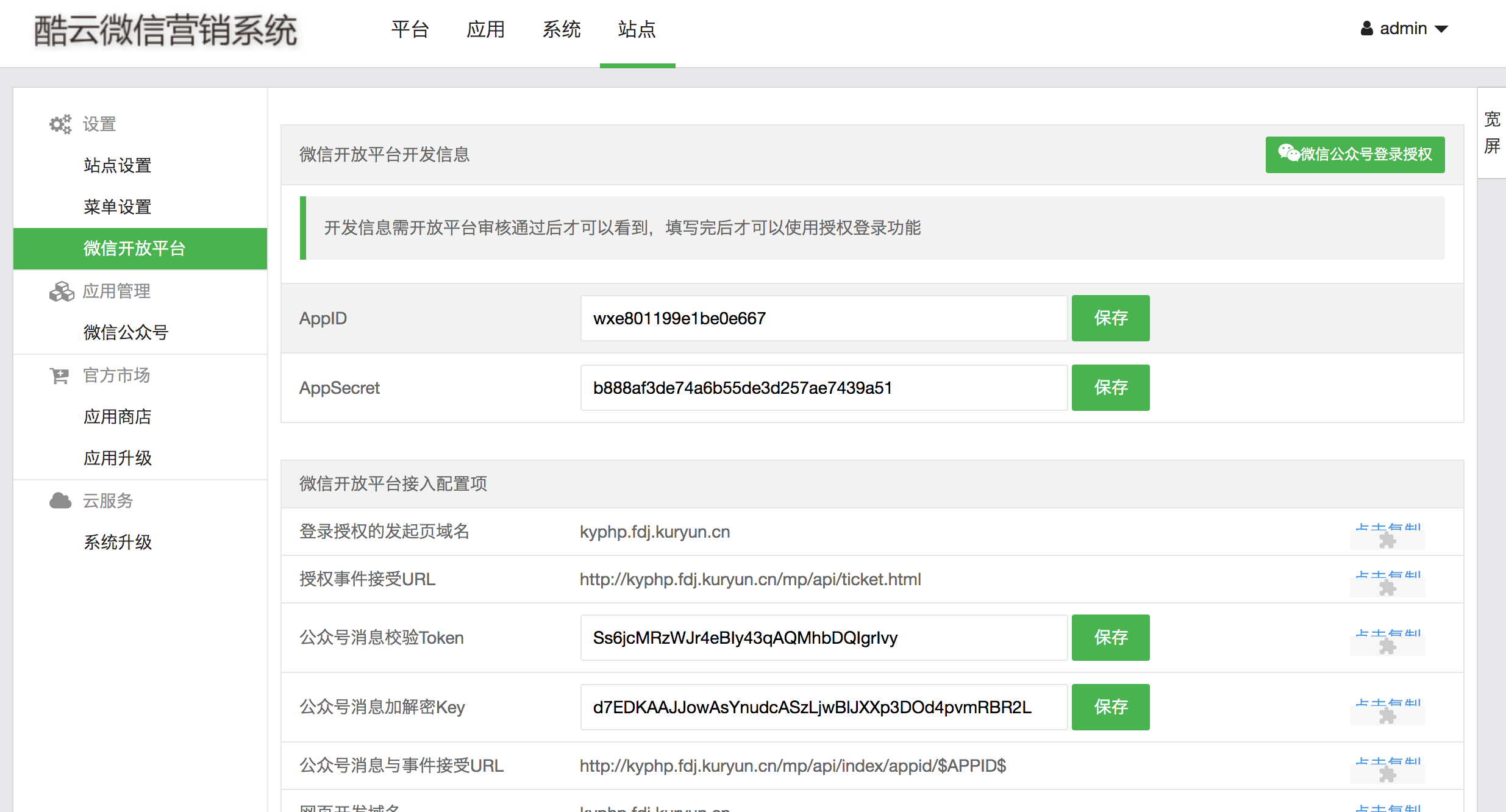Click the 登录授权的发起页域名 row label
The height and width of the screenshot is (812, 1506).
(384, 532)
